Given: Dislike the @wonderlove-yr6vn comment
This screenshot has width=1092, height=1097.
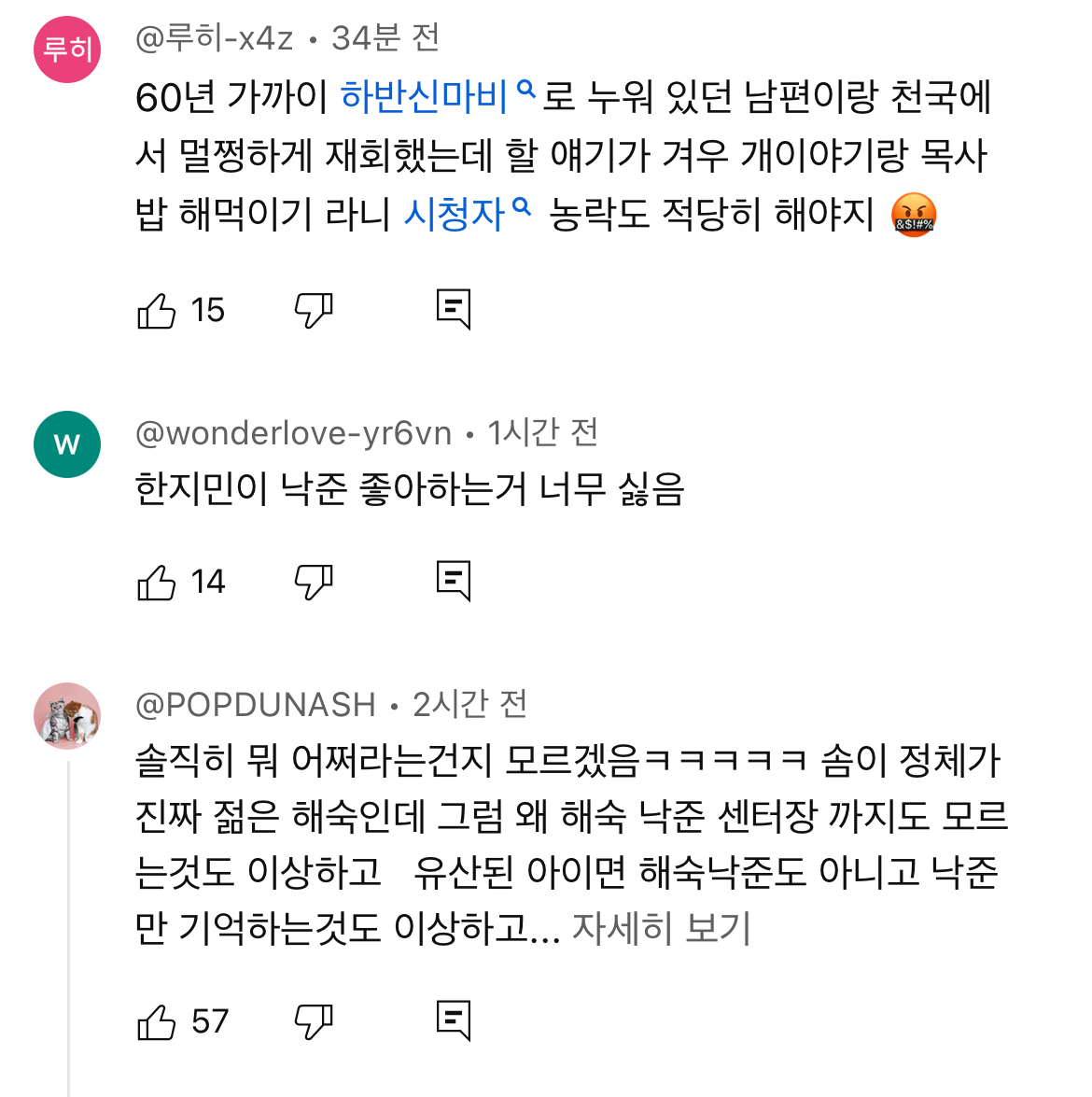Looking at the screenshot, I should tap(314, 582).
